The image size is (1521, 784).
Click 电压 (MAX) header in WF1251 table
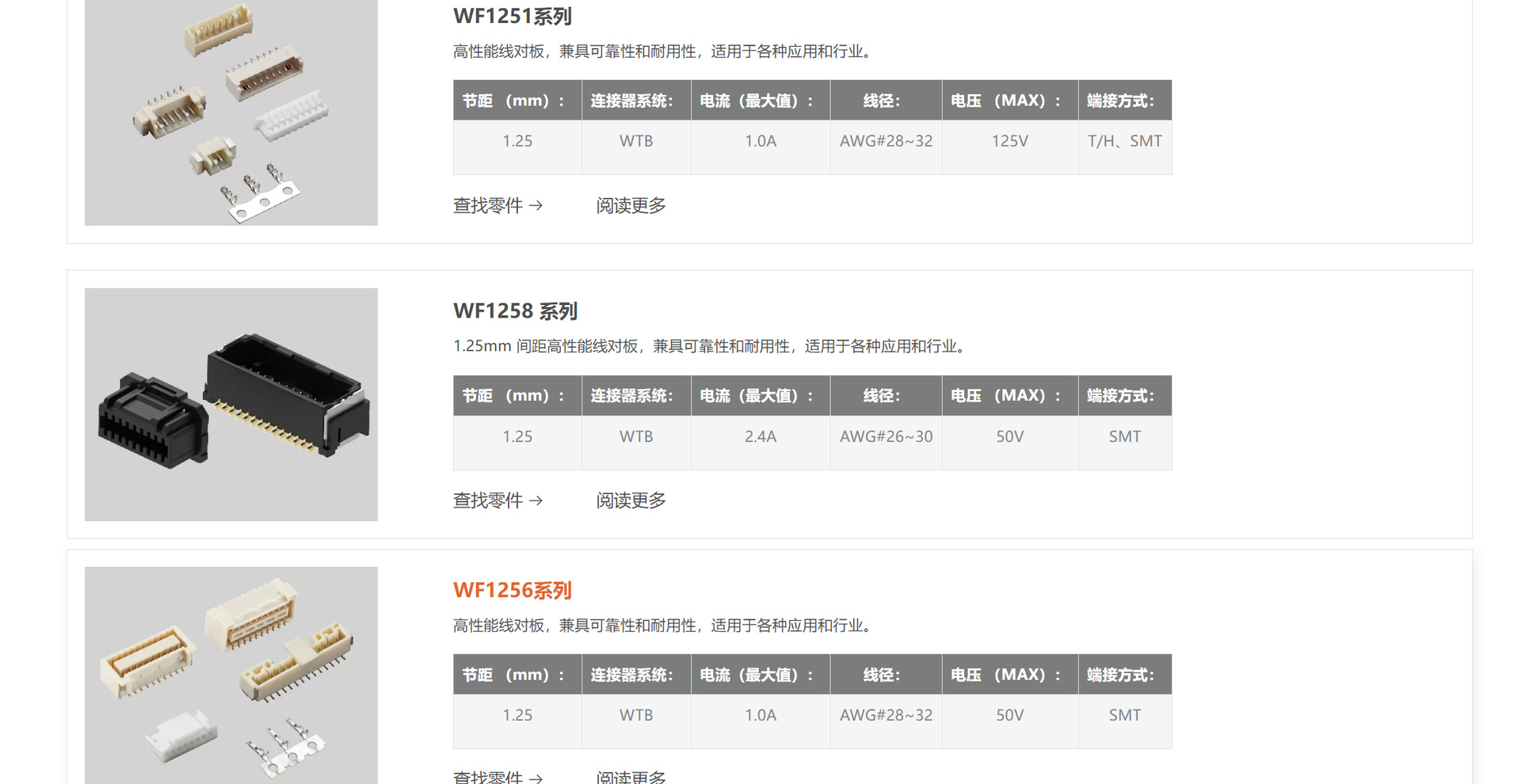(x=1010, y=101)
